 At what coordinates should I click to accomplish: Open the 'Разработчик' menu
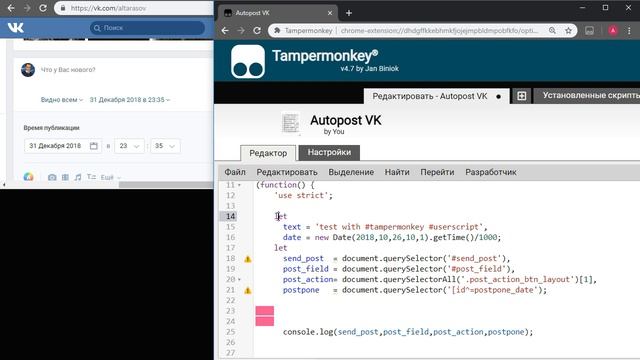click(491, 172)
